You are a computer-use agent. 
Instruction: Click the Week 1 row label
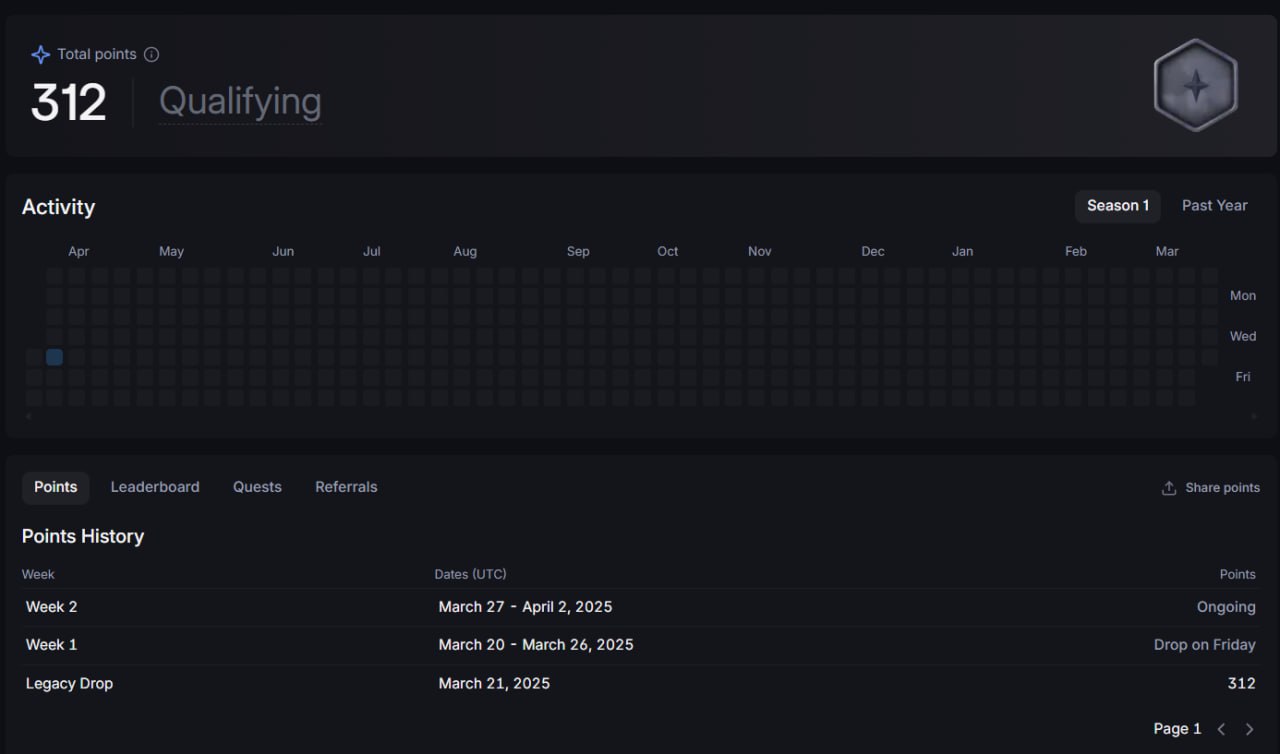click(52, 645)
